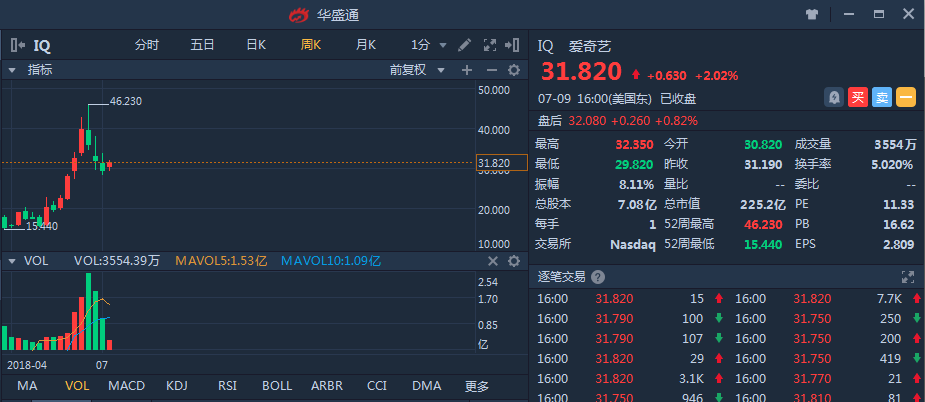Select the RSI indicator tab

click(x=227, y=386)
